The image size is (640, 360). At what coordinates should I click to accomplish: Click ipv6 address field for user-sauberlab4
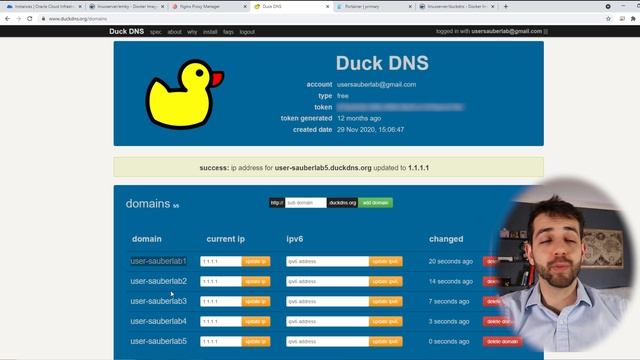(x=327, y=321)
